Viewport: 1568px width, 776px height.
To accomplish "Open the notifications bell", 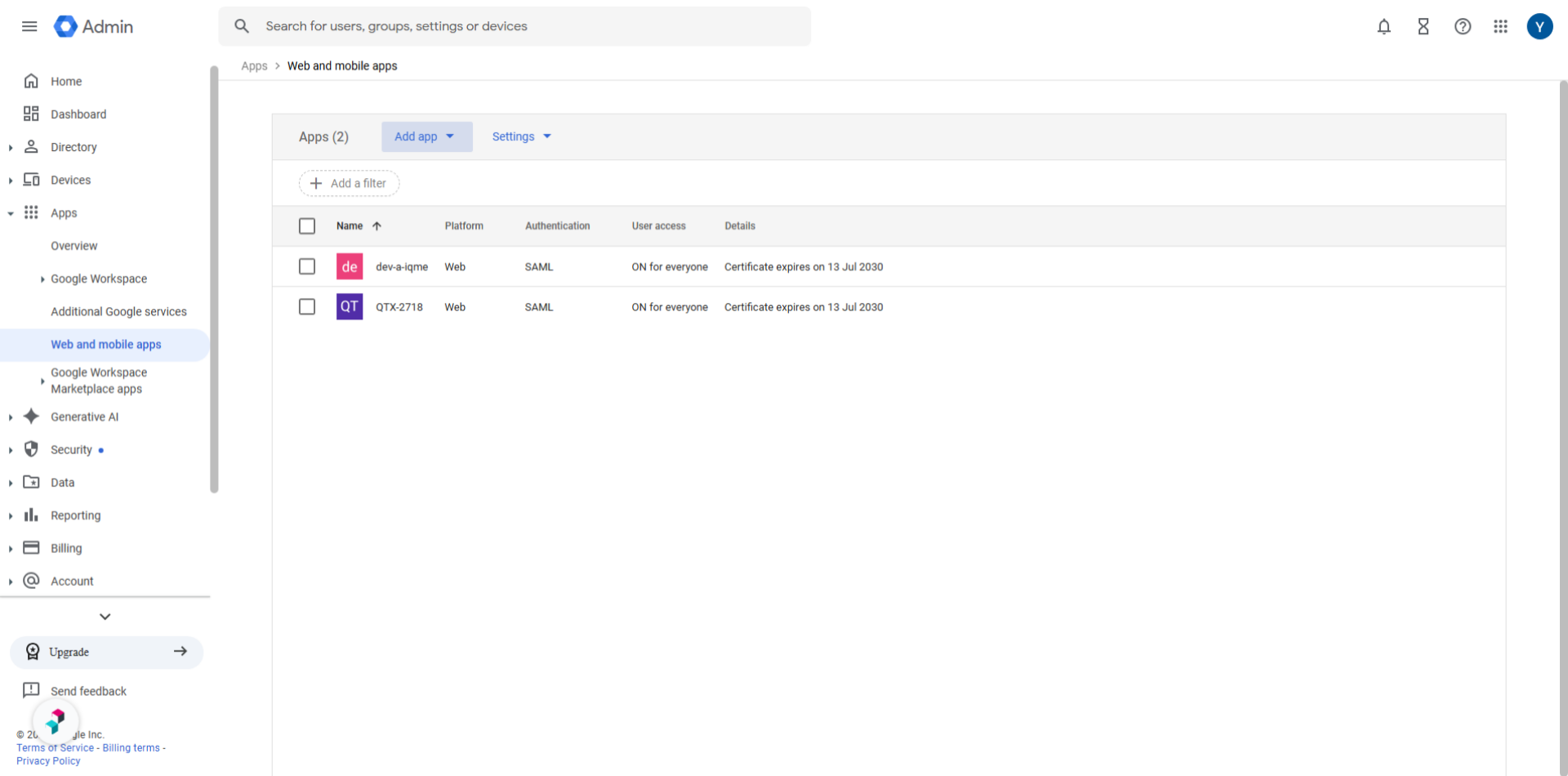I will (1383, 26).
